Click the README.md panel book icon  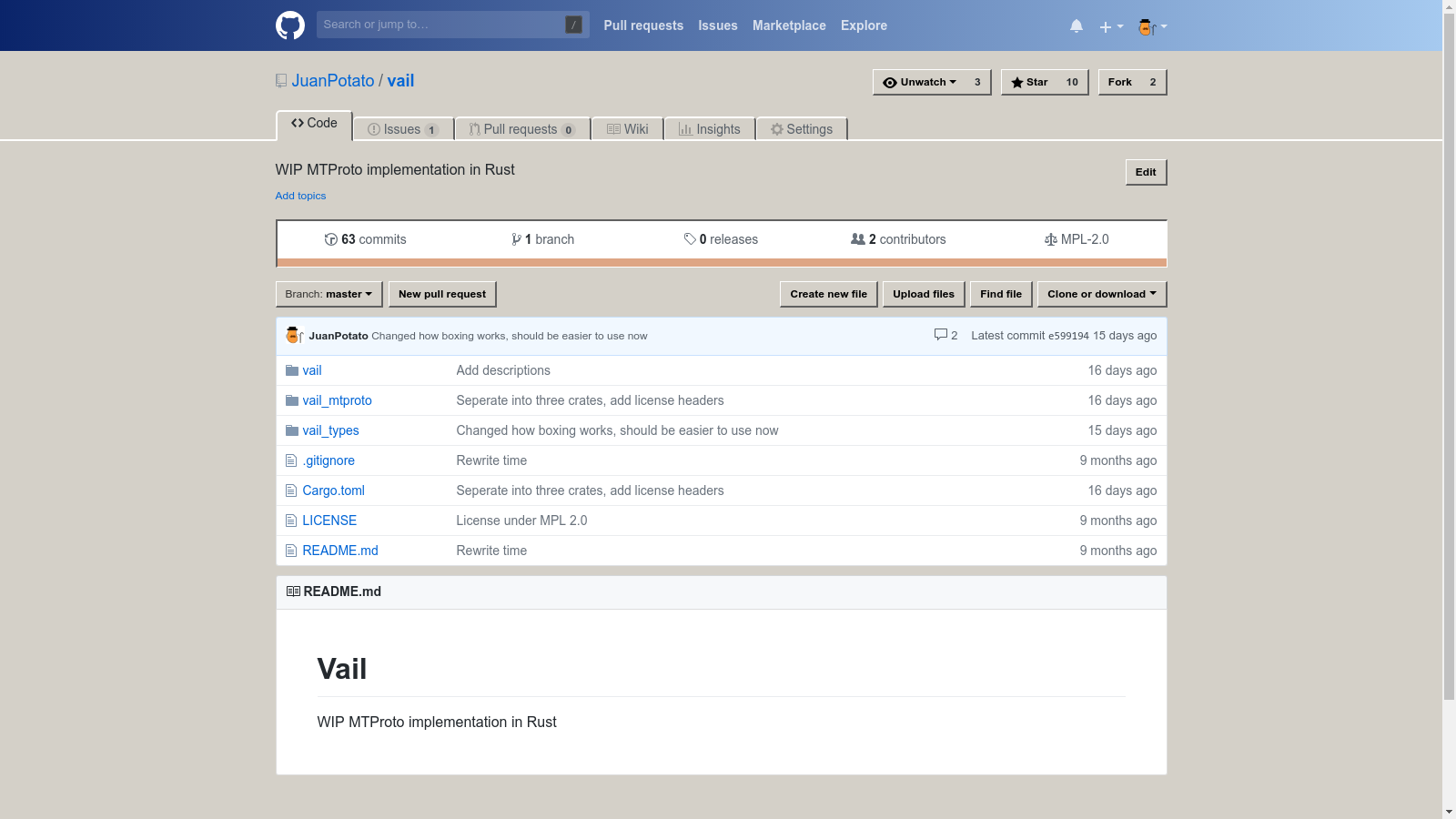(293, 591)
